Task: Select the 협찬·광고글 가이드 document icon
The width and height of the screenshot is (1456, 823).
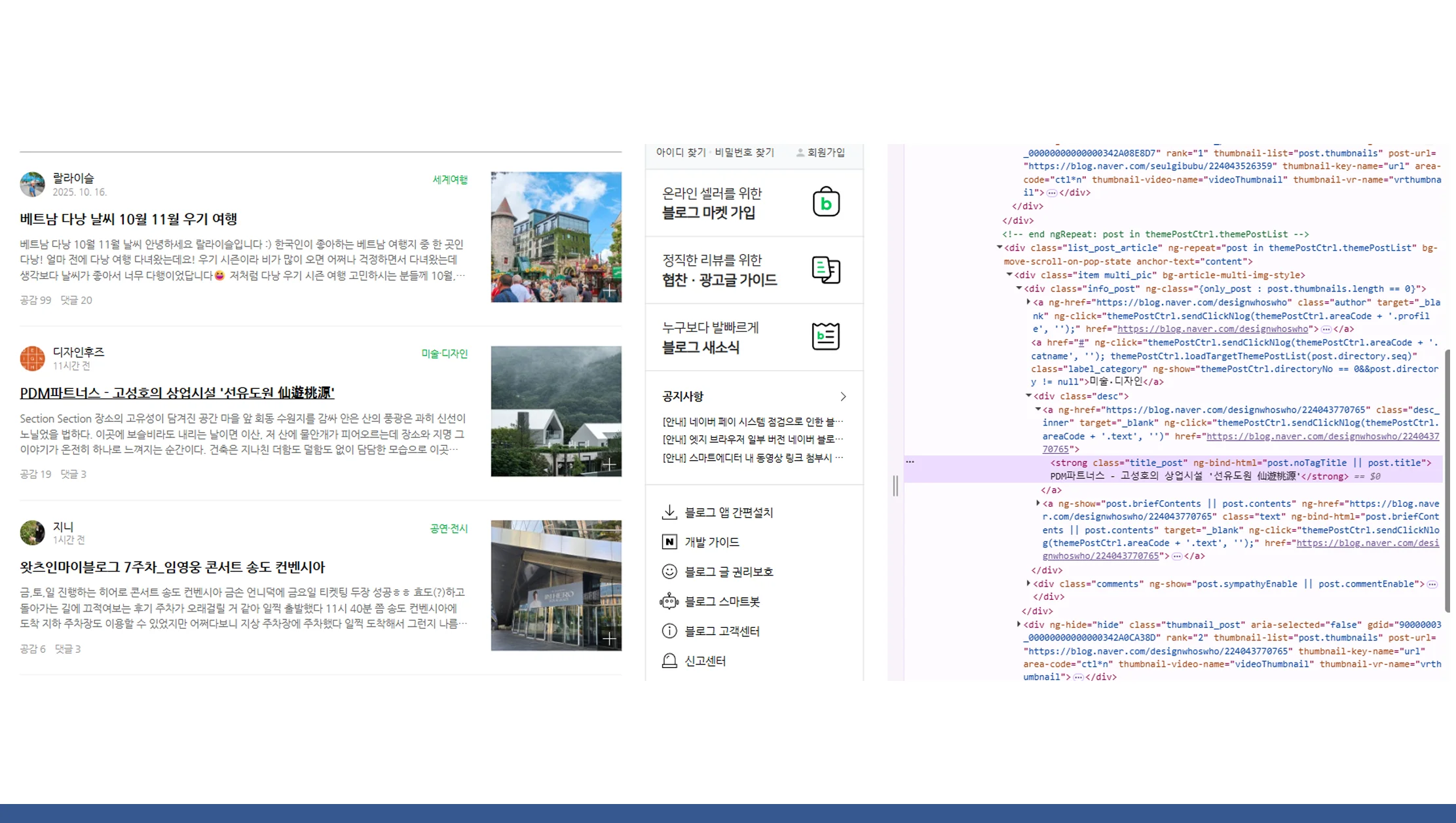Action: click(x=827, y=270)
